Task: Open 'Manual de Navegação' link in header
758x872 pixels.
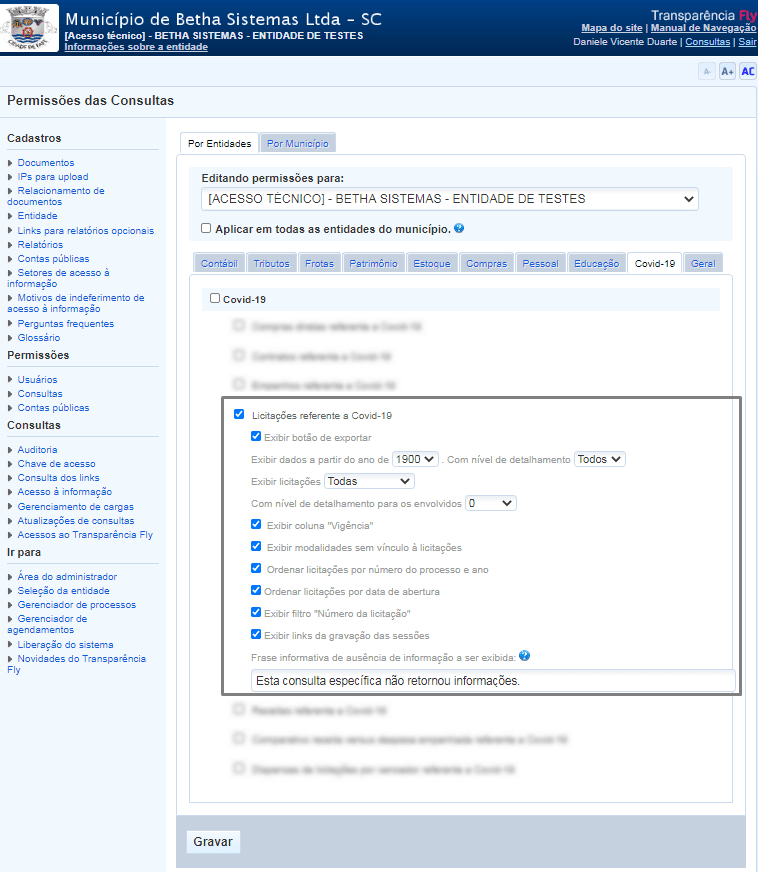Action: [x=703, y=28]
